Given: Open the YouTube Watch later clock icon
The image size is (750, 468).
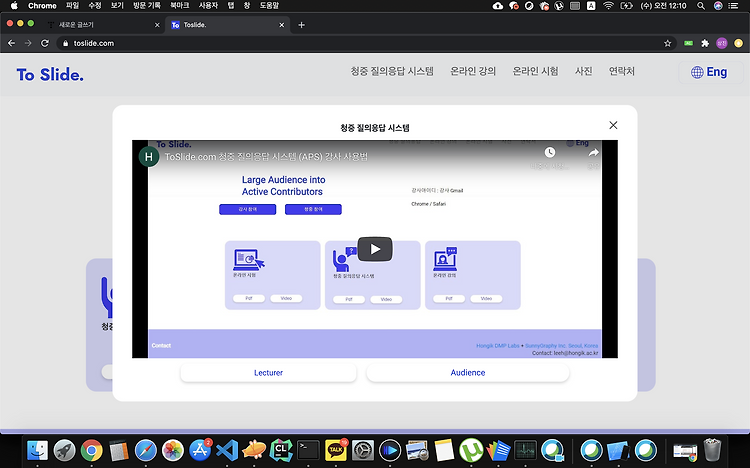Looking at the screenshot, I should pyautogui.click(x=550, y=153).
